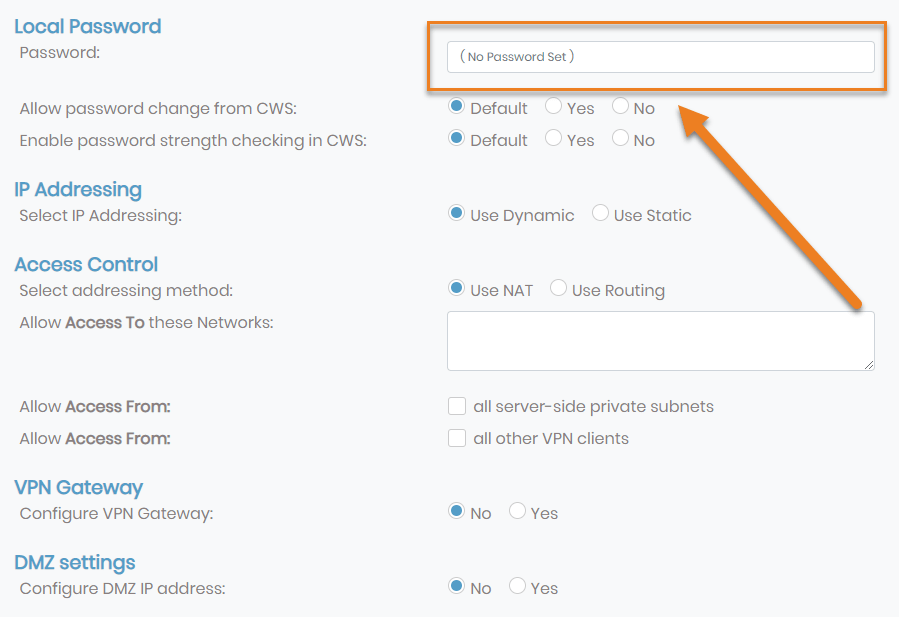The height and width of the screenshot is (617, 899).
Task: Check all server-side private subnets box
Action: coord(457,406)
